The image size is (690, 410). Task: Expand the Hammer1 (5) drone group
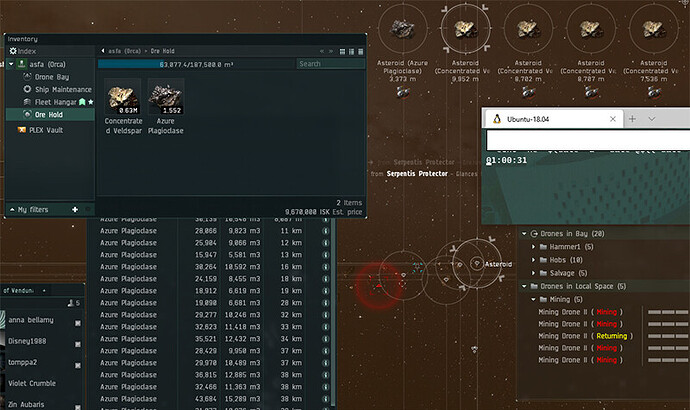(533, 247)
